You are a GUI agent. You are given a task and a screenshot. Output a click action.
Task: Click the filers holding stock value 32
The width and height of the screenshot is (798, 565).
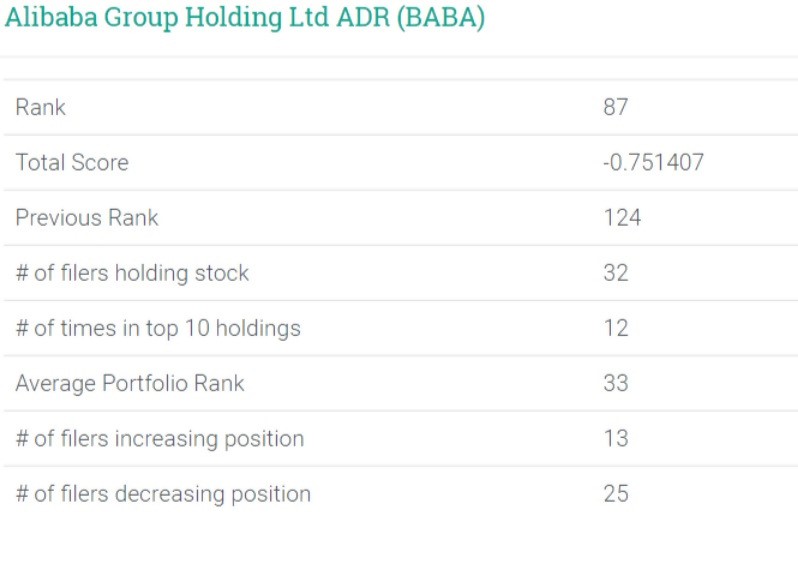tap(616, 273)
